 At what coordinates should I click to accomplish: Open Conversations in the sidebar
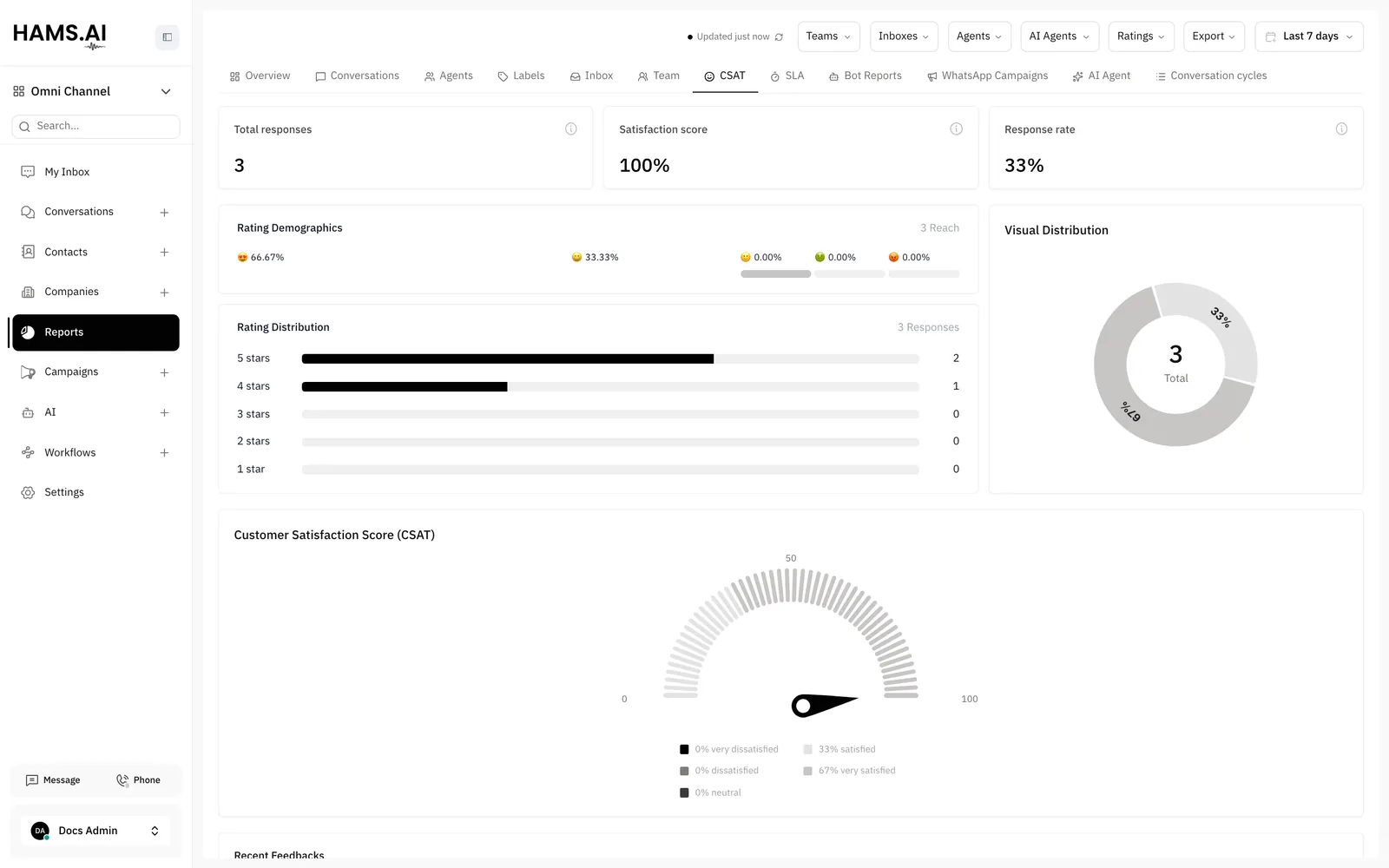(79, 212)
